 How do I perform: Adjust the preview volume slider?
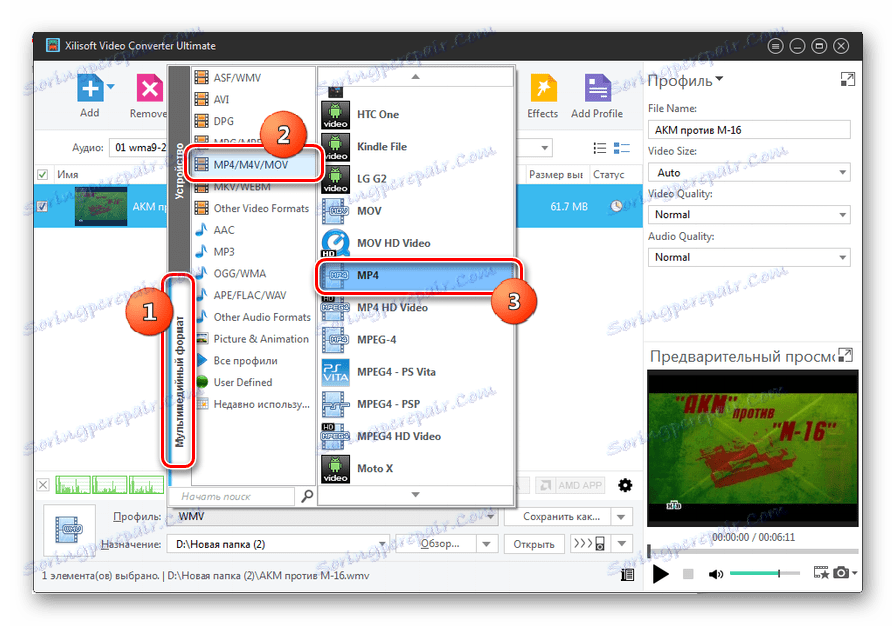pyautogui.click(x=764, y=573)
